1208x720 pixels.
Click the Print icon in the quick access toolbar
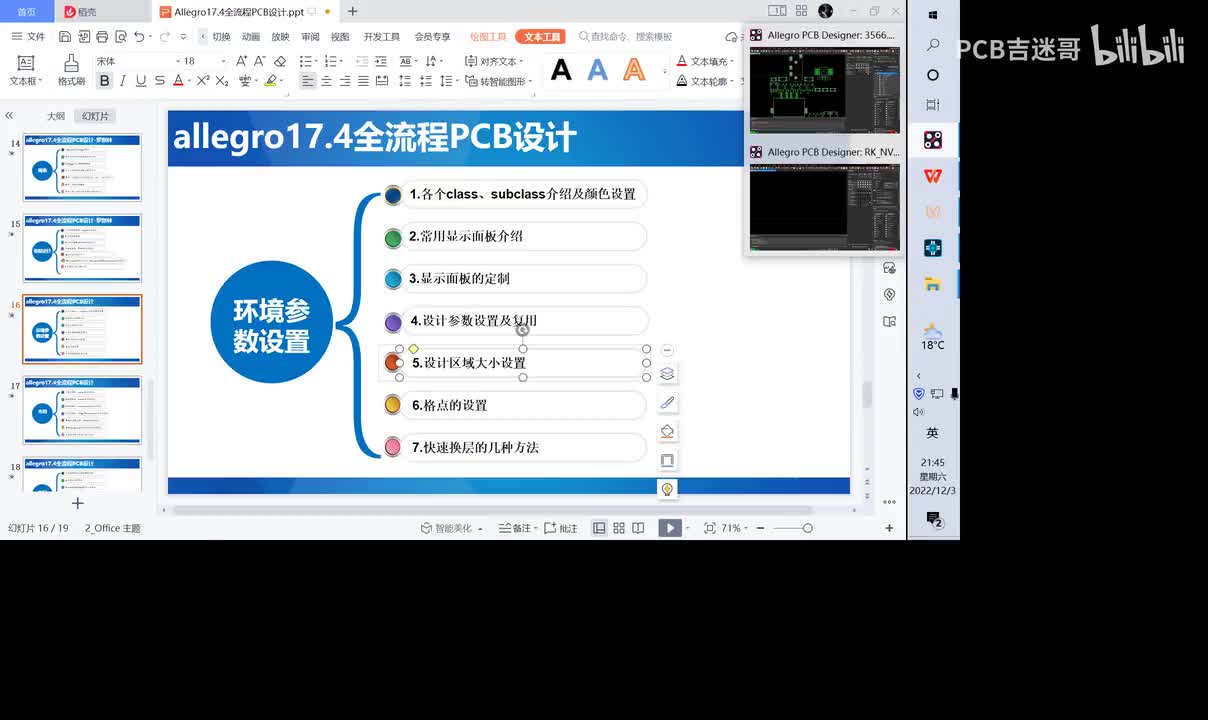coord(102,36)
